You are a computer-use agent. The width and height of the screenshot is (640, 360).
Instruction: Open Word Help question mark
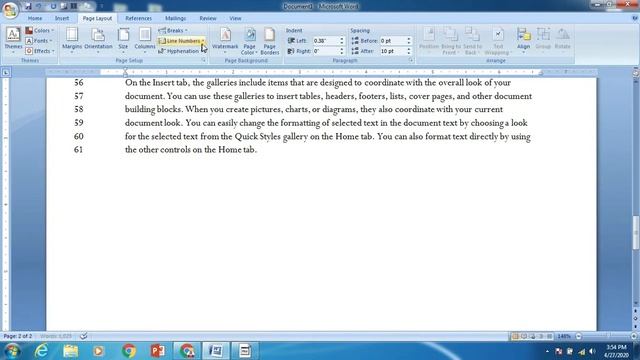(x=635, y=18)
